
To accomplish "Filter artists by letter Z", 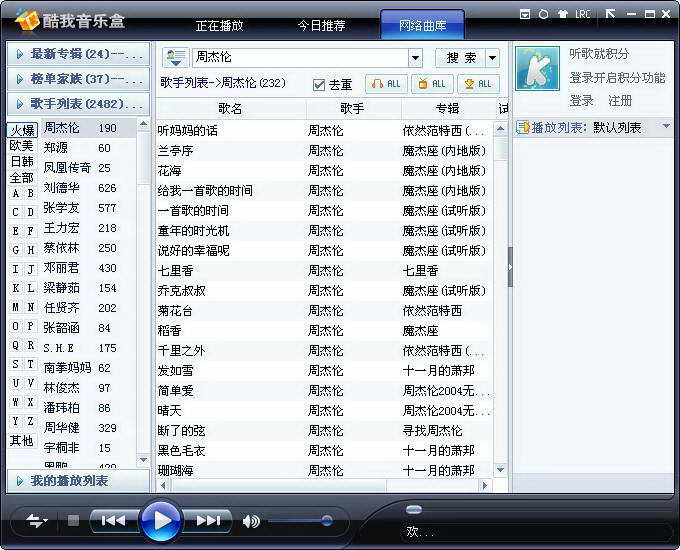I will coord(30,421).
